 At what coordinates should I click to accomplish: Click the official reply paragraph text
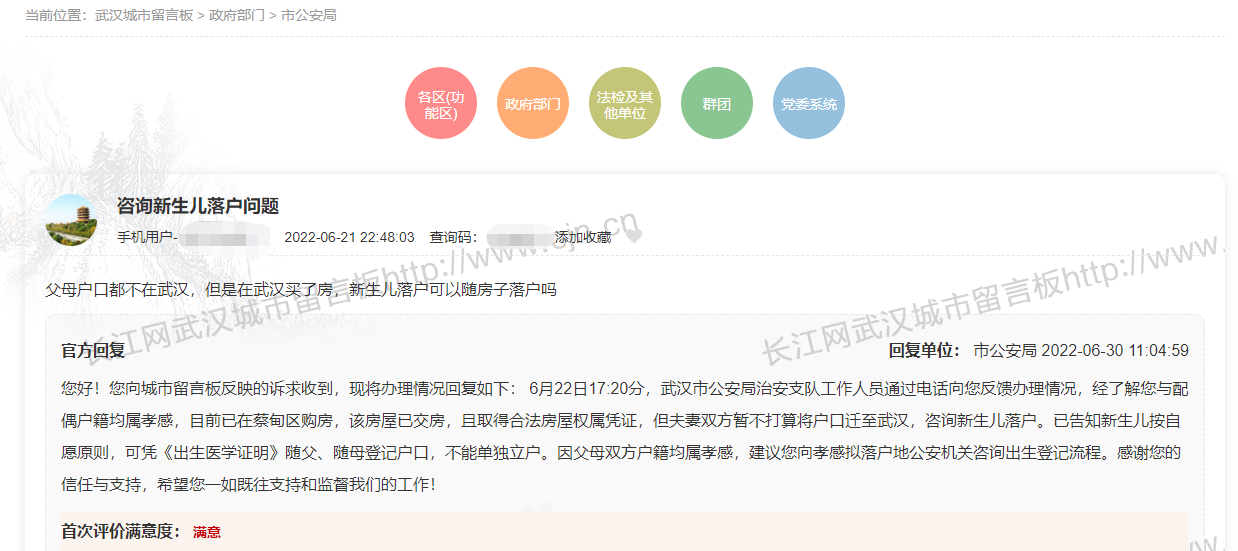point(625,436)
